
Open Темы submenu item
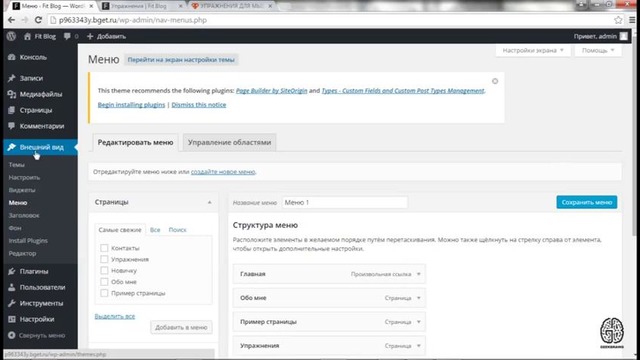pos(17,165)
